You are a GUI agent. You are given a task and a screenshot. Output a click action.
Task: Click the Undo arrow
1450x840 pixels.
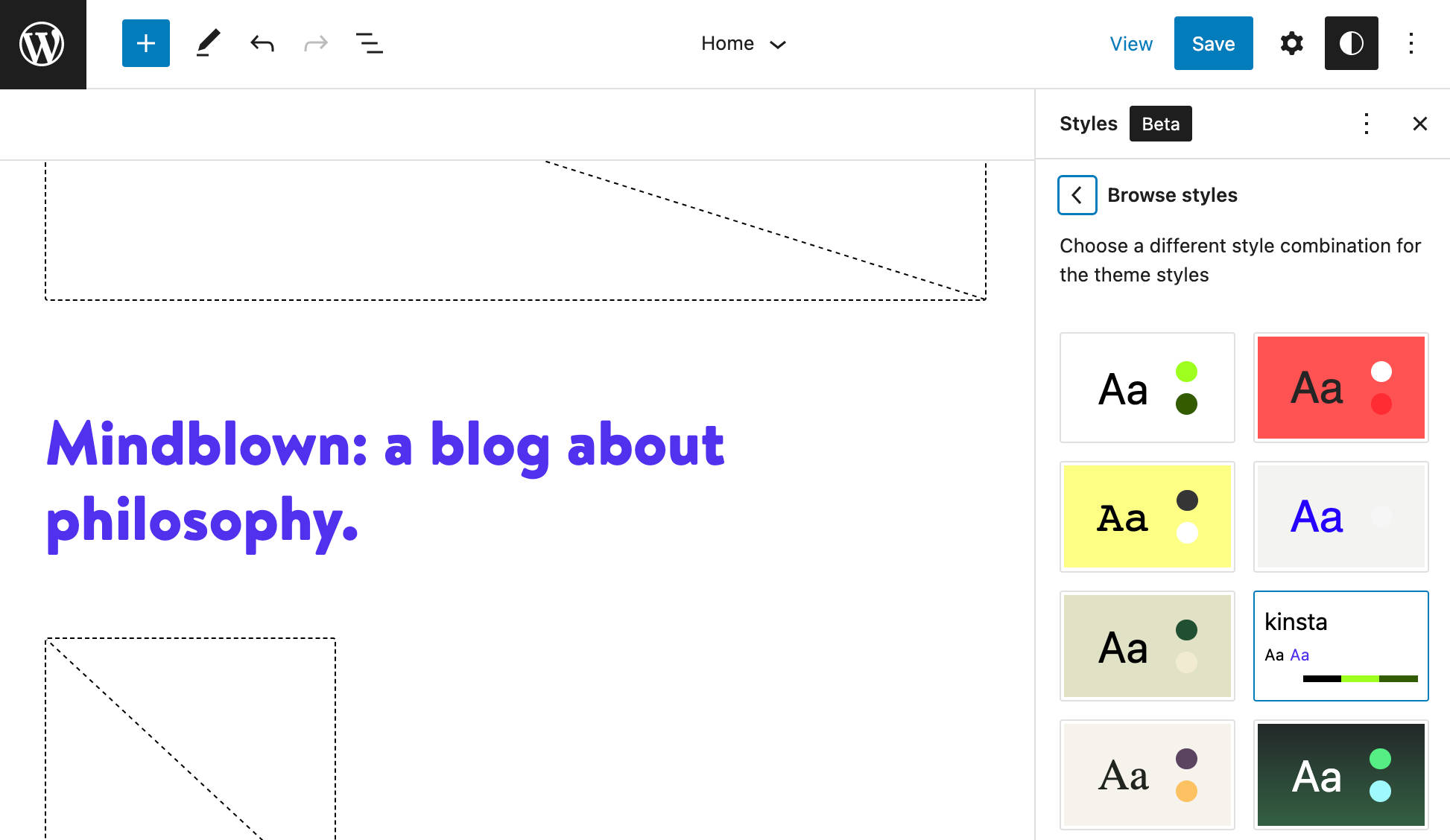point(262,43)
